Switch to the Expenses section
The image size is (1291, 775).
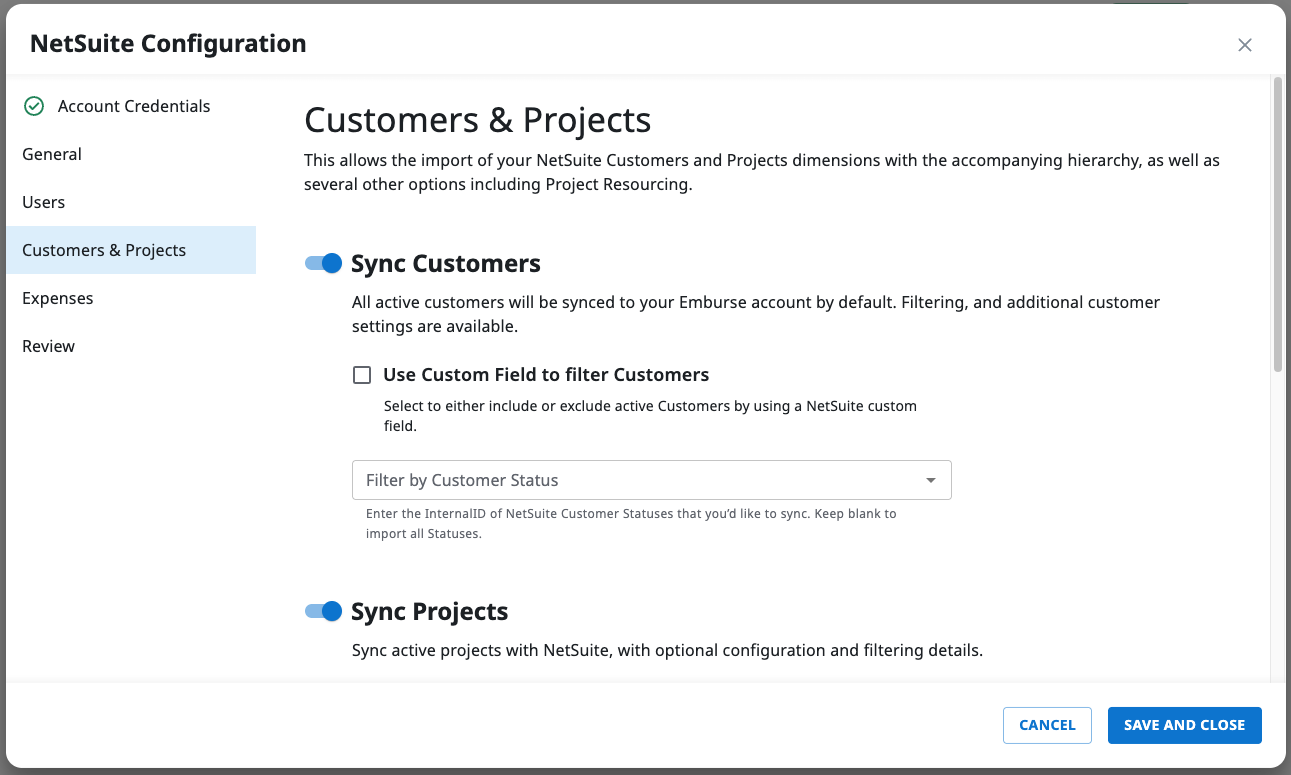(131, 298)
